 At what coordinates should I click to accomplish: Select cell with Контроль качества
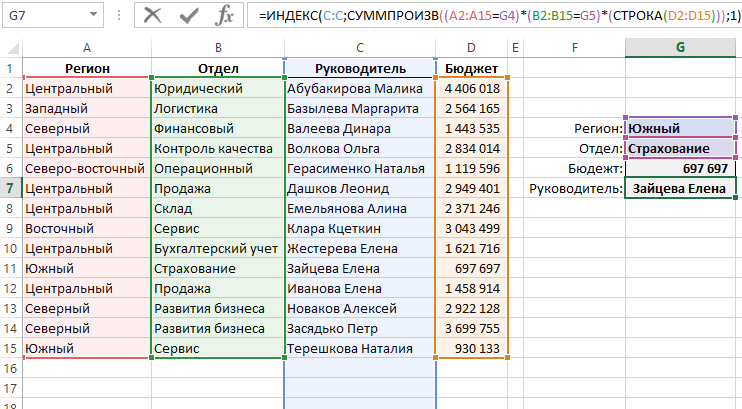tap(218, 149)
